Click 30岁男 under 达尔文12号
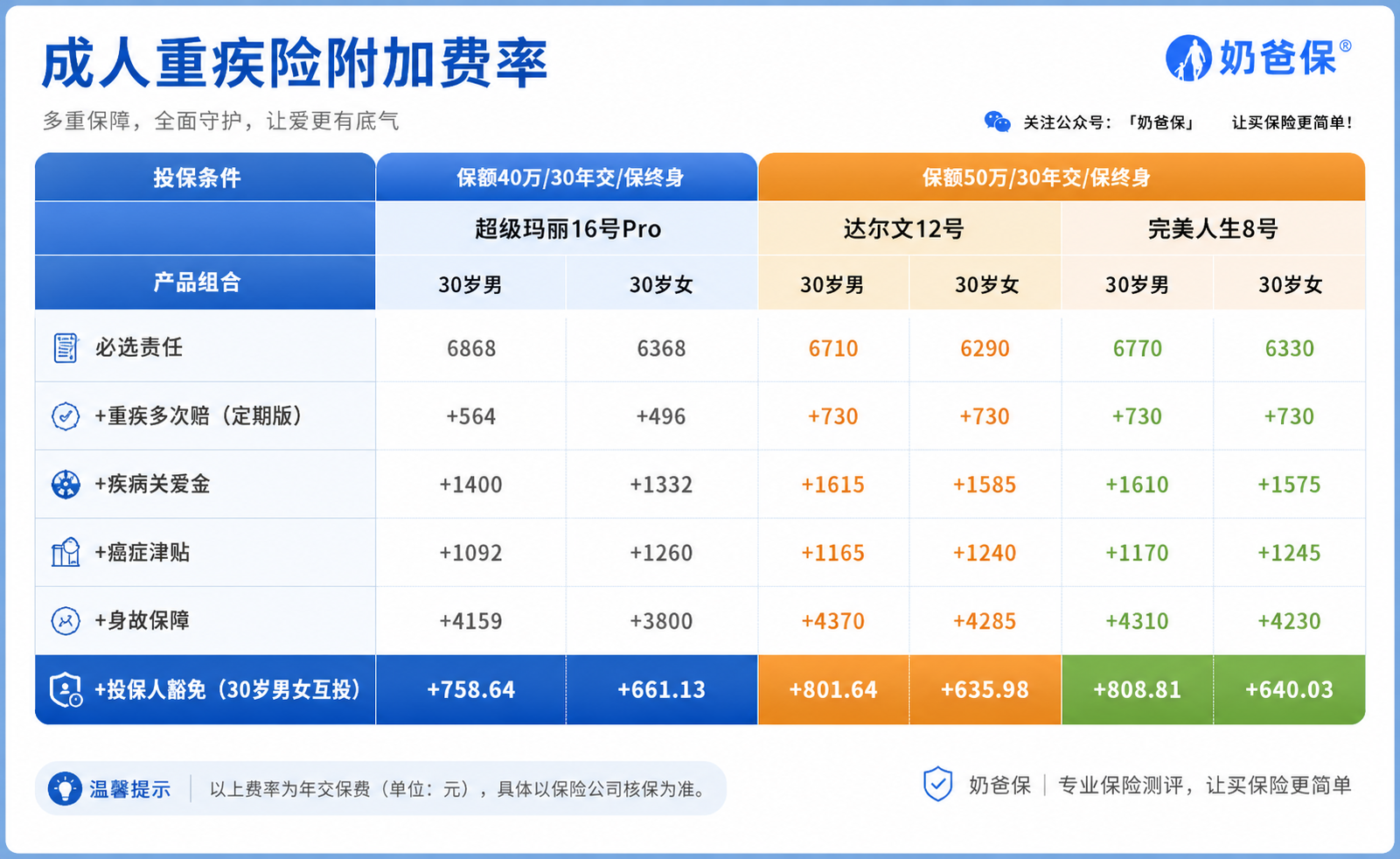Image resolution: width=1400 pixels, height=859 pixels. pos(833,284)
